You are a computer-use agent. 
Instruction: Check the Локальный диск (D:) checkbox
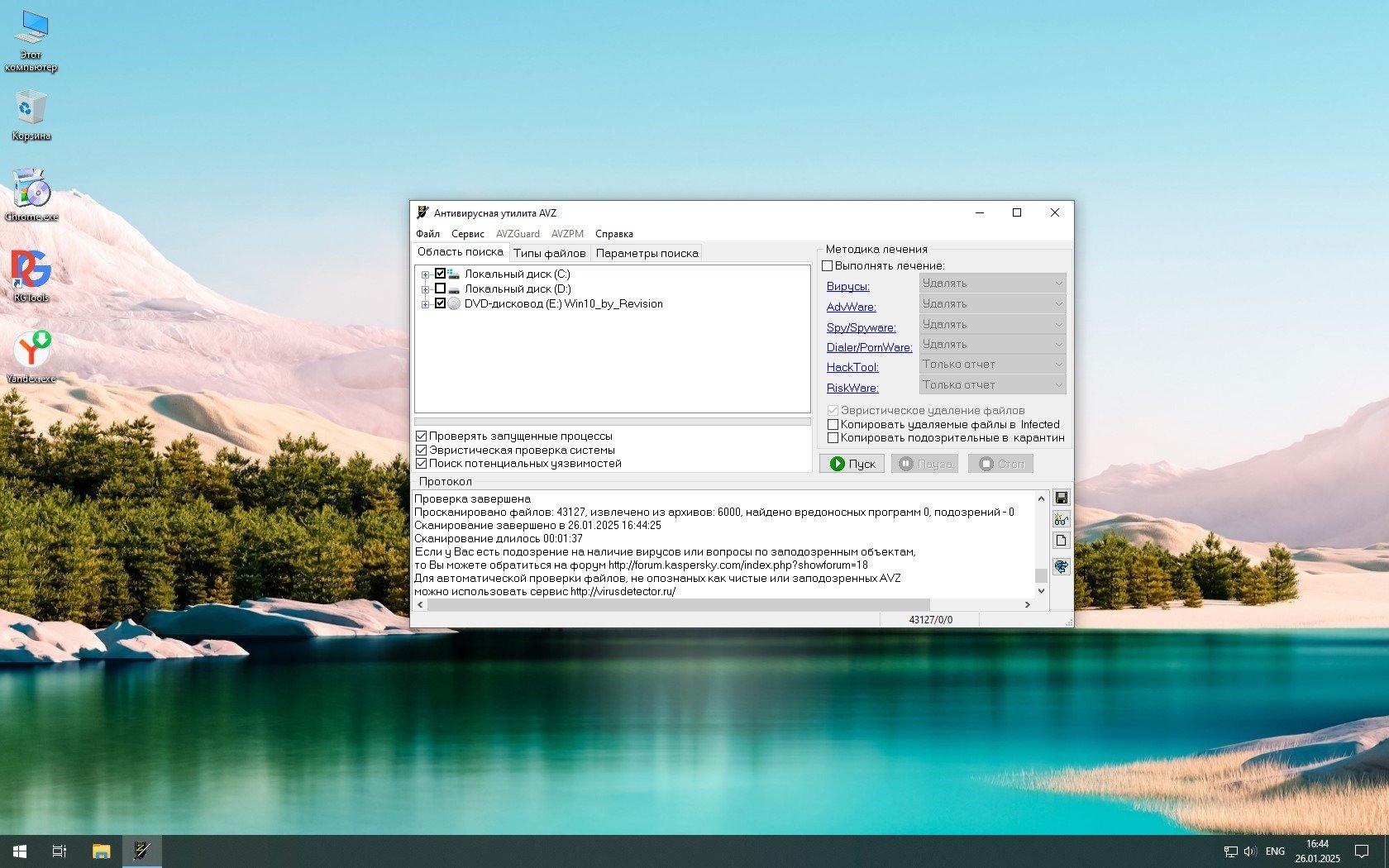[441, 289]
